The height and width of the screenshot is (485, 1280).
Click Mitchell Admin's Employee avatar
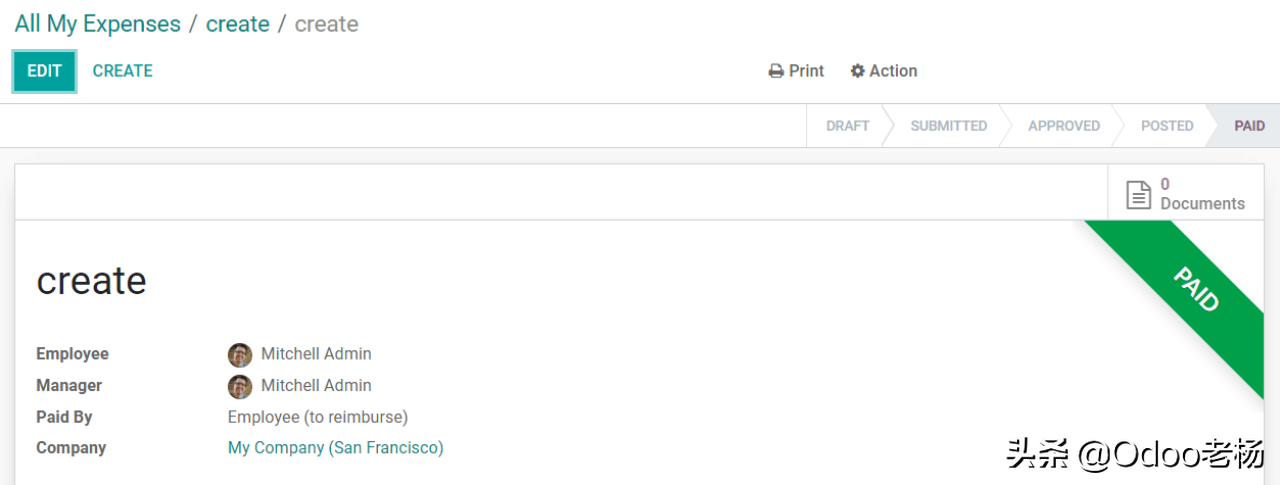(x=240, y=355)
